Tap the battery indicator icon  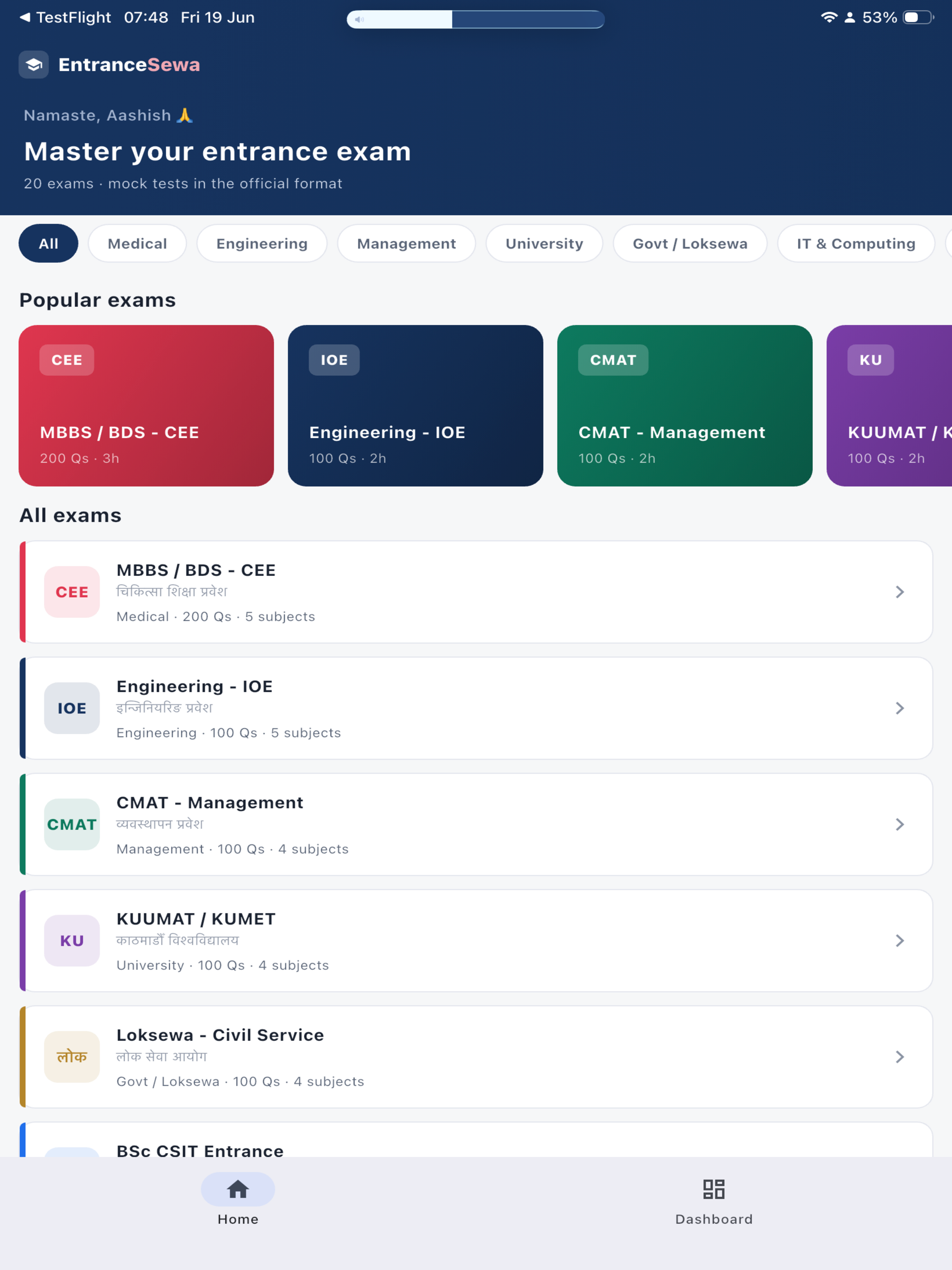(918, 17)
